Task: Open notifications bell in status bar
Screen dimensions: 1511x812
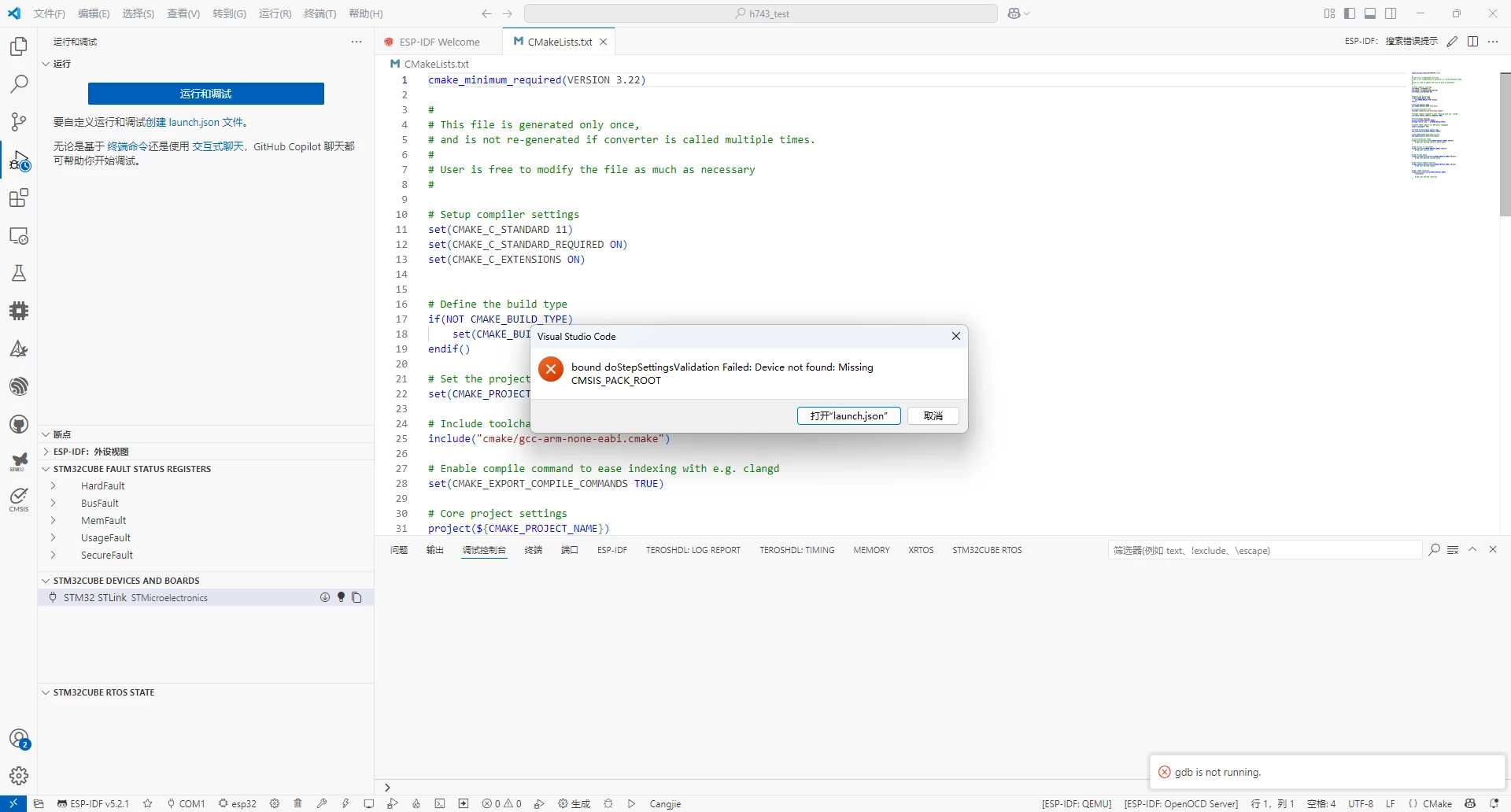Action: [x=1494, y=803]
